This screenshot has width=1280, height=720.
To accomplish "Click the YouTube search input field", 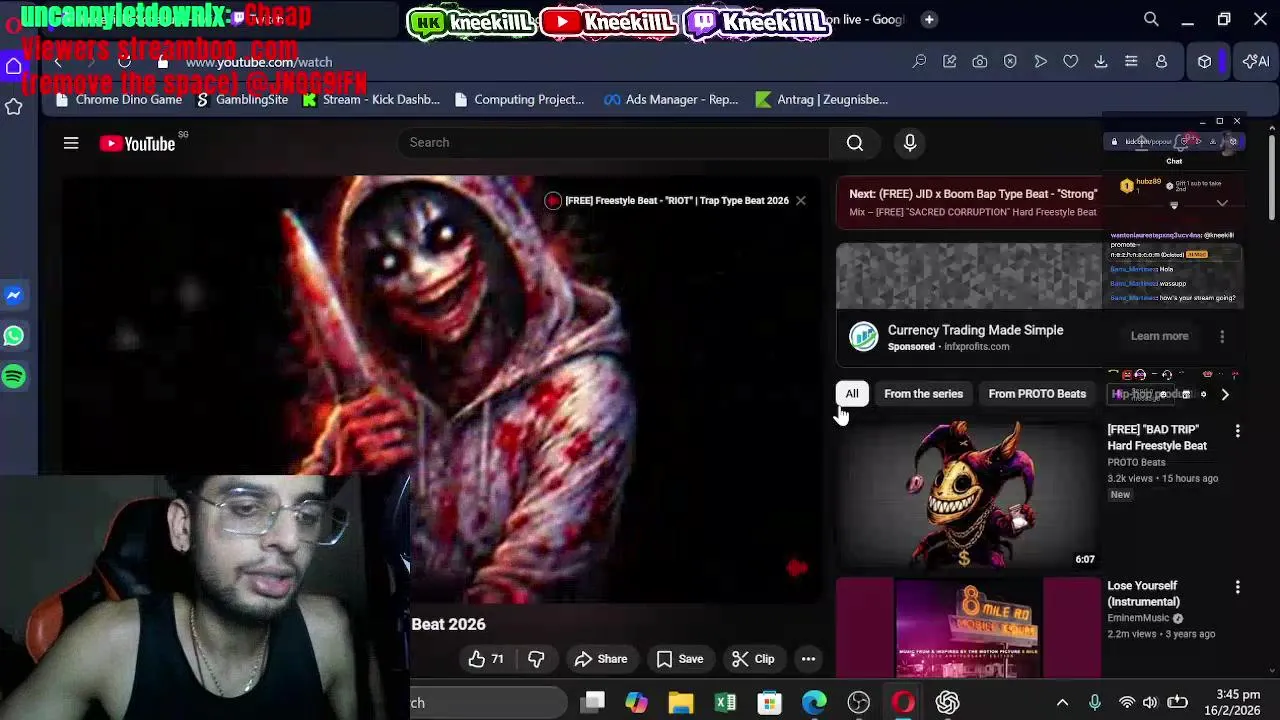I will (x=613, y=143).
